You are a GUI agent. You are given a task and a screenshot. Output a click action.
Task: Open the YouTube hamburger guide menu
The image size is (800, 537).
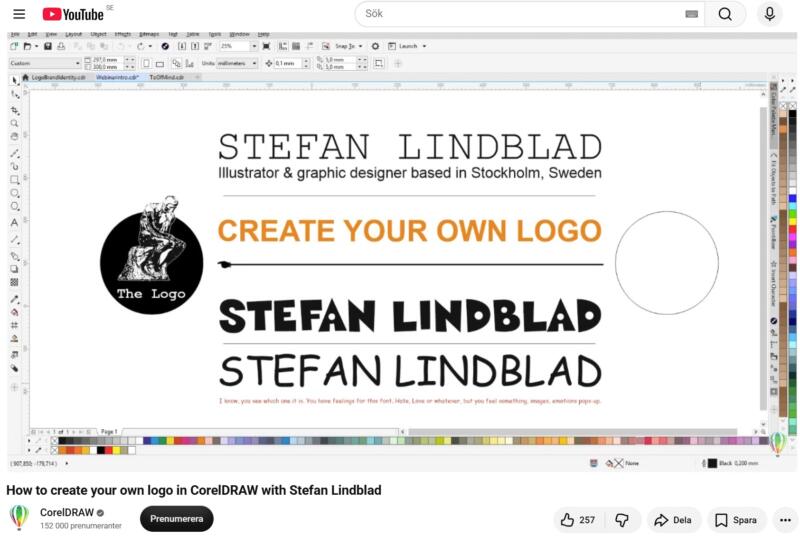pos(19,14)
